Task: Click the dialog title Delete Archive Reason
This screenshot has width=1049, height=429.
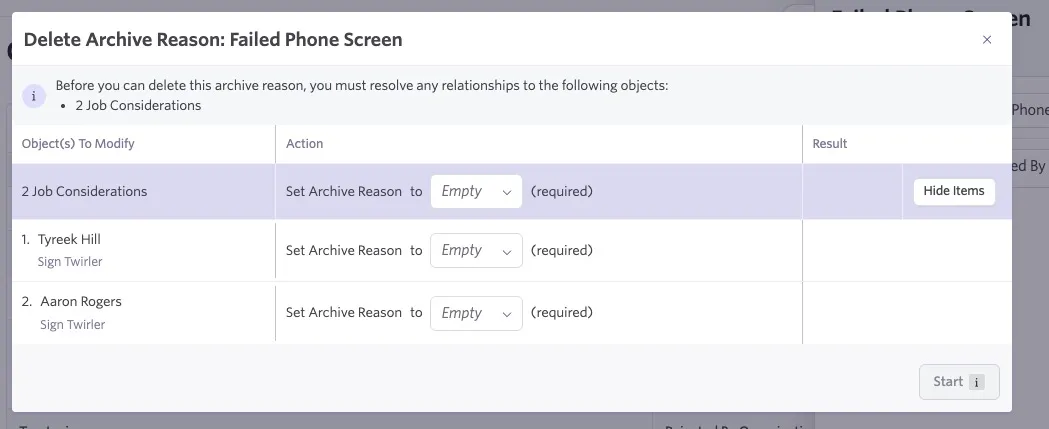Action: tap(213, 39)
